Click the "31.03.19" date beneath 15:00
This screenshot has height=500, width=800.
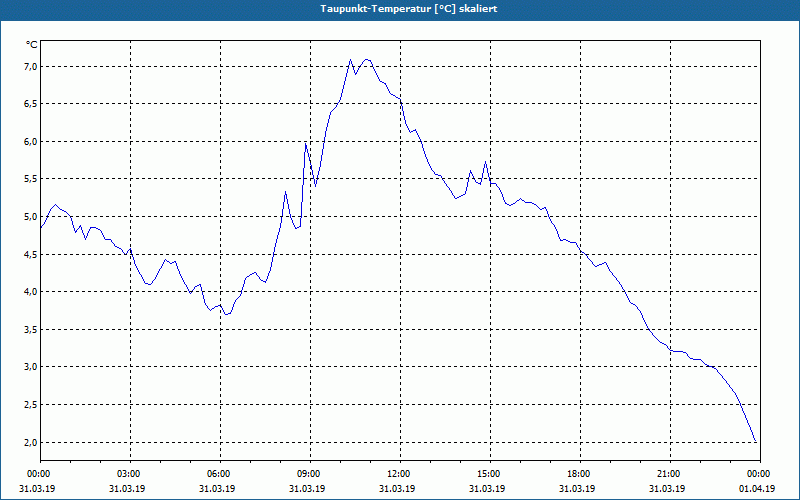487,488
